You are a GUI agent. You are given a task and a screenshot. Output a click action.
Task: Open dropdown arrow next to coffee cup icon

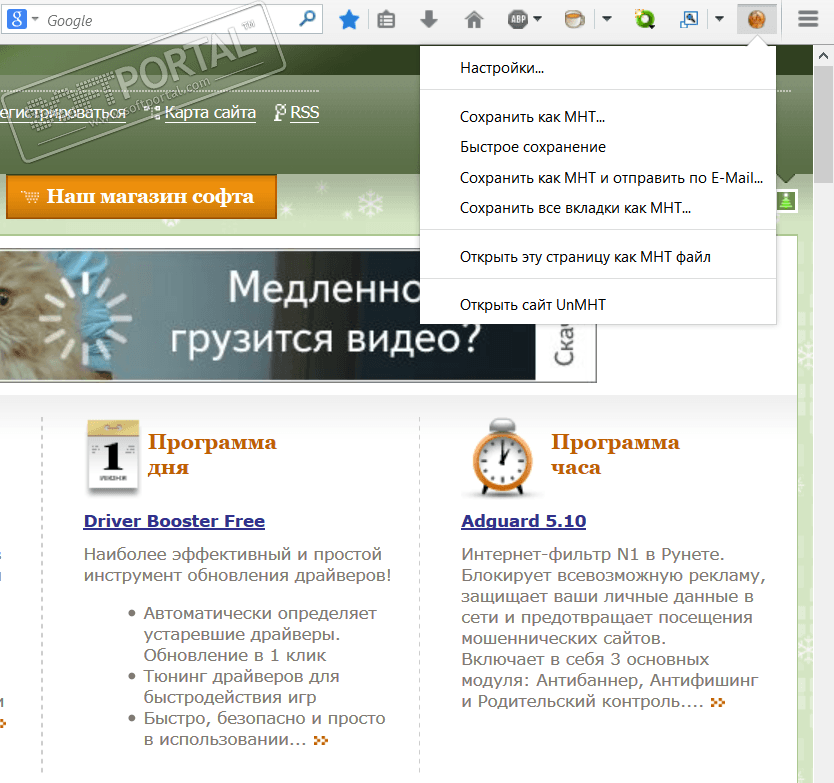607,19
